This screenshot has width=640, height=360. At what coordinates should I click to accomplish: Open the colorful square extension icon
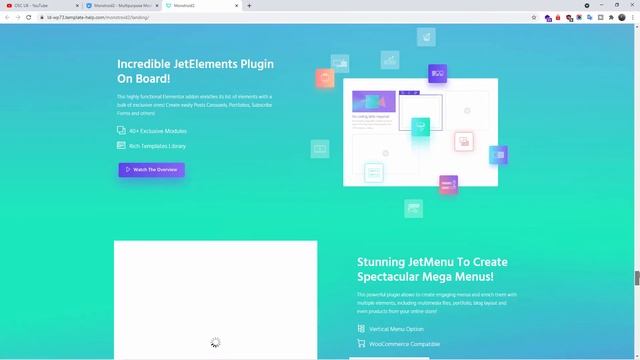tap(579, 18)
